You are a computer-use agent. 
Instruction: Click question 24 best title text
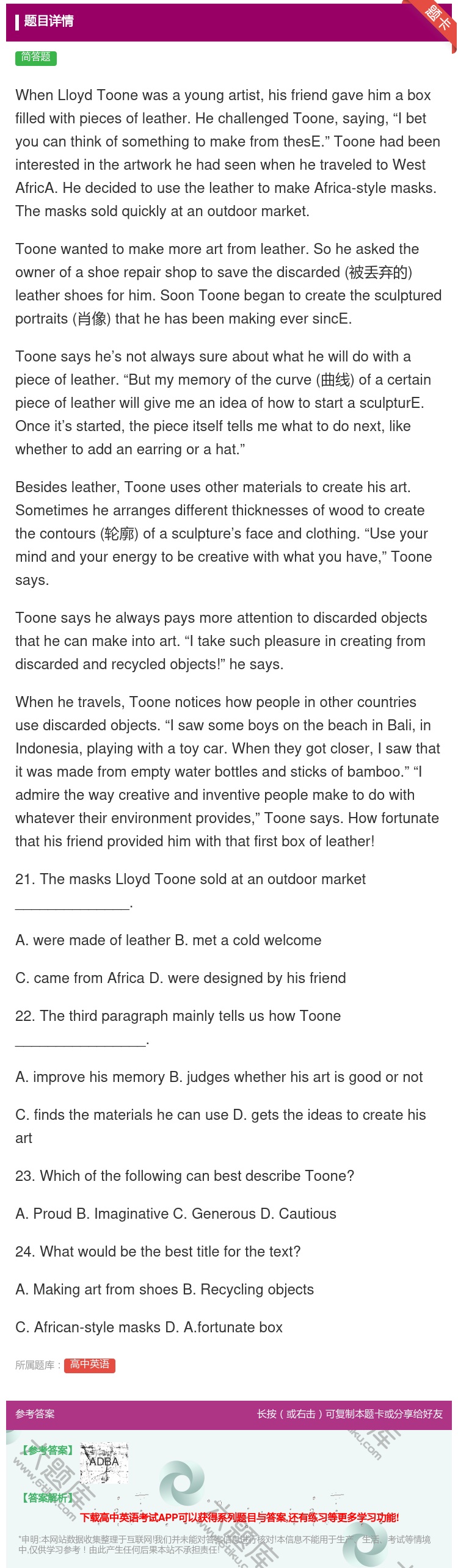pos(158,1251)
